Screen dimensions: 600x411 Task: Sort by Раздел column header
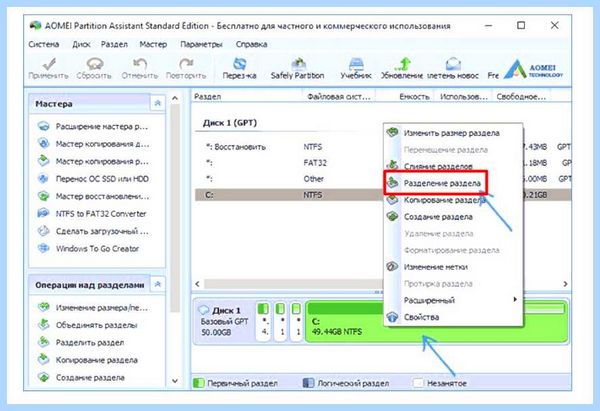pyautogui.click(x=247, y=97)
